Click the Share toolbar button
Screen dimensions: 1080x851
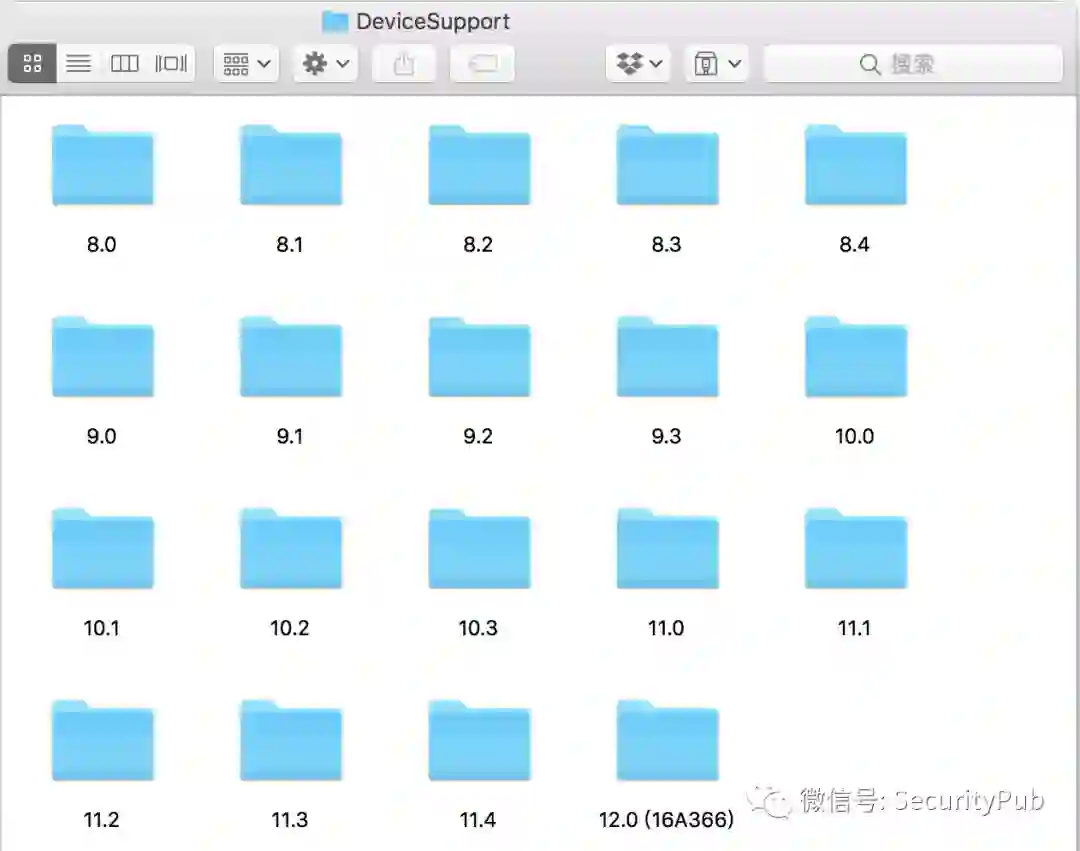point(404,64)
